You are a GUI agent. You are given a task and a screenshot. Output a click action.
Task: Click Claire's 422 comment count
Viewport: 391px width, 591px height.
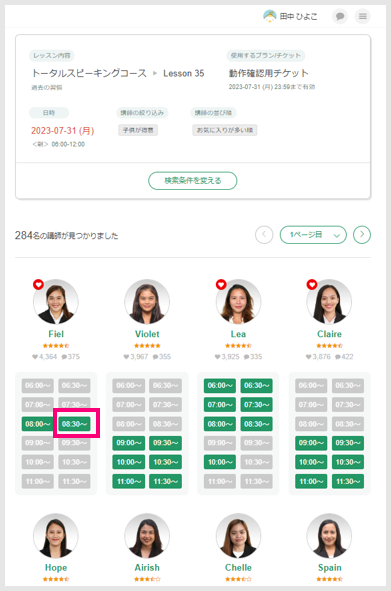coord(344,357)
